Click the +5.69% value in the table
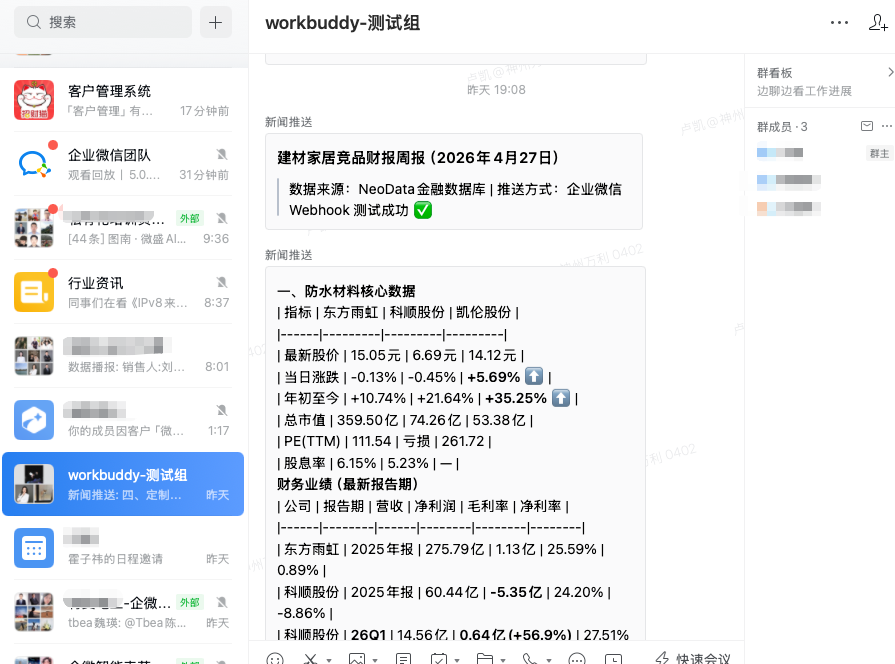 click(493, 377)
